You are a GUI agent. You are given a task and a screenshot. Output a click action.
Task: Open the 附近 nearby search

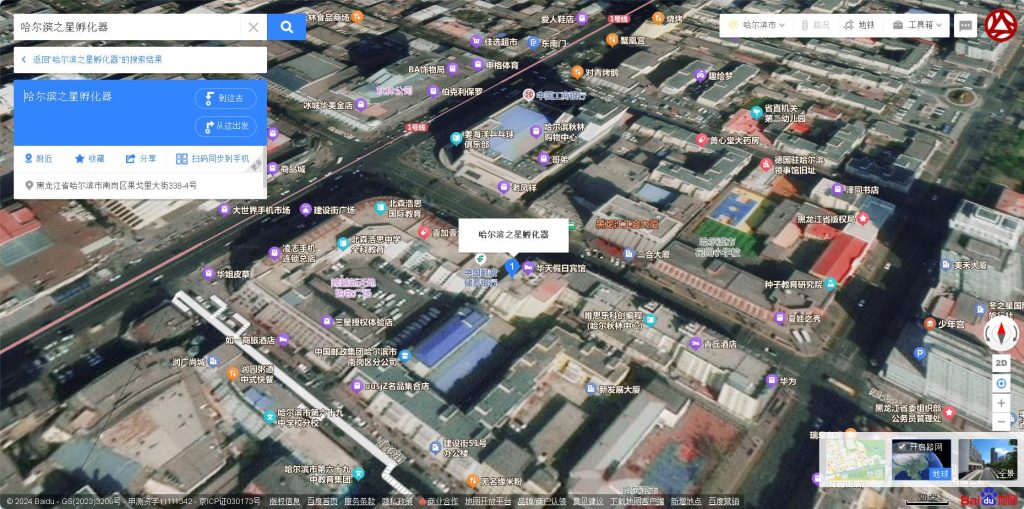coord(39,159)
